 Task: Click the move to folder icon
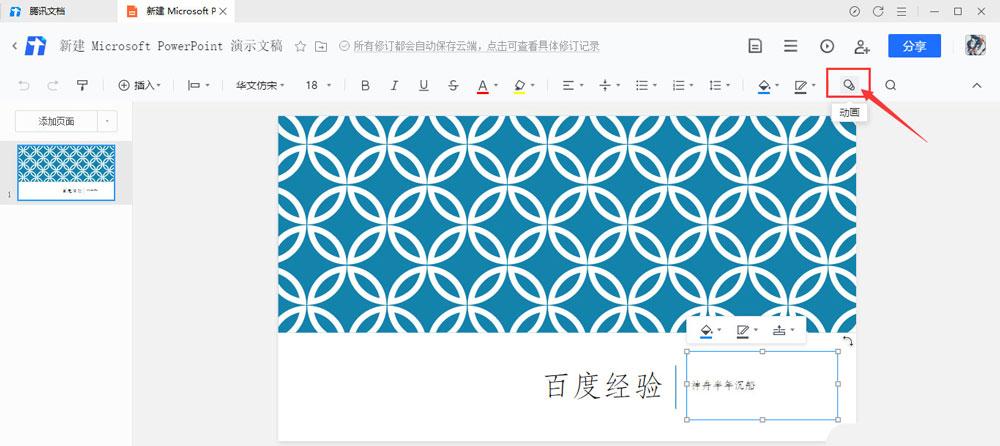(321, 46)
